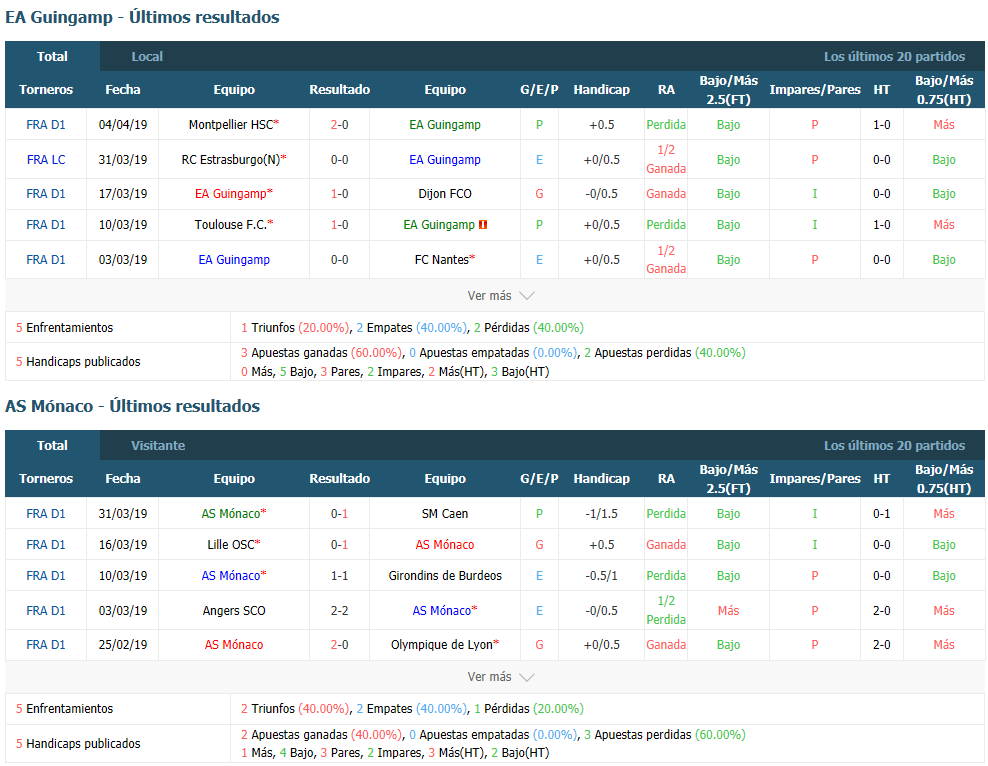The width and height of the screenshot is (988, 766).
Task: Click AS Mónaco in 16/03/19 row
Action: click(x=445, y=544)
